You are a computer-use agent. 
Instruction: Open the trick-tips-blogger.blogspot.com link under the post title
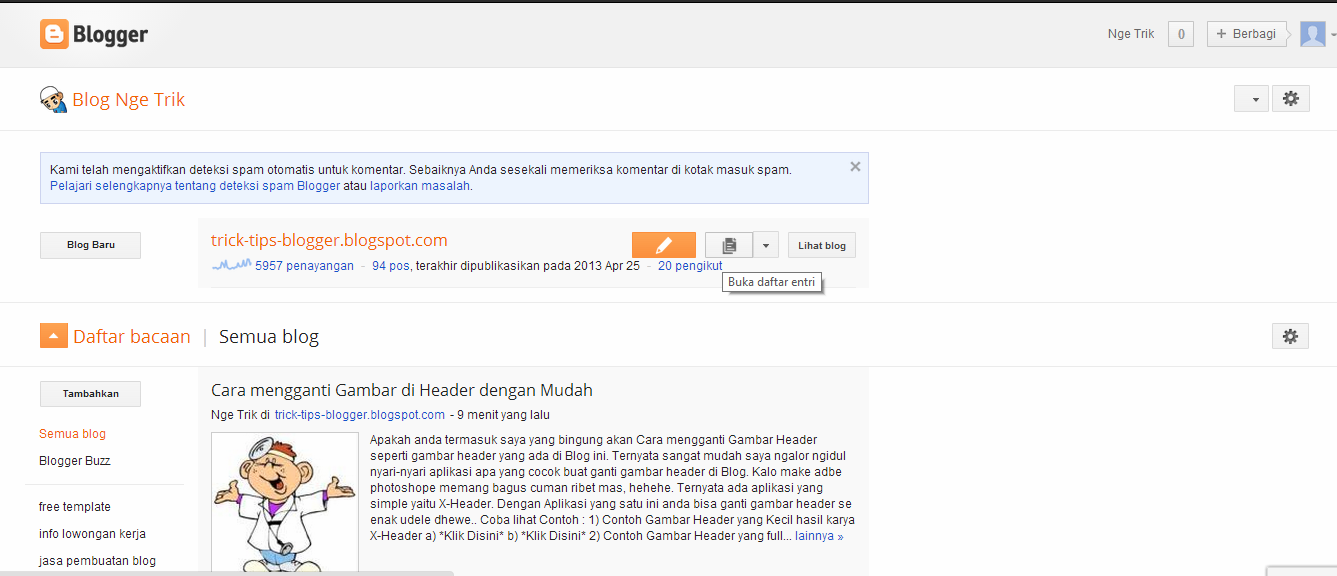(360, 415)
